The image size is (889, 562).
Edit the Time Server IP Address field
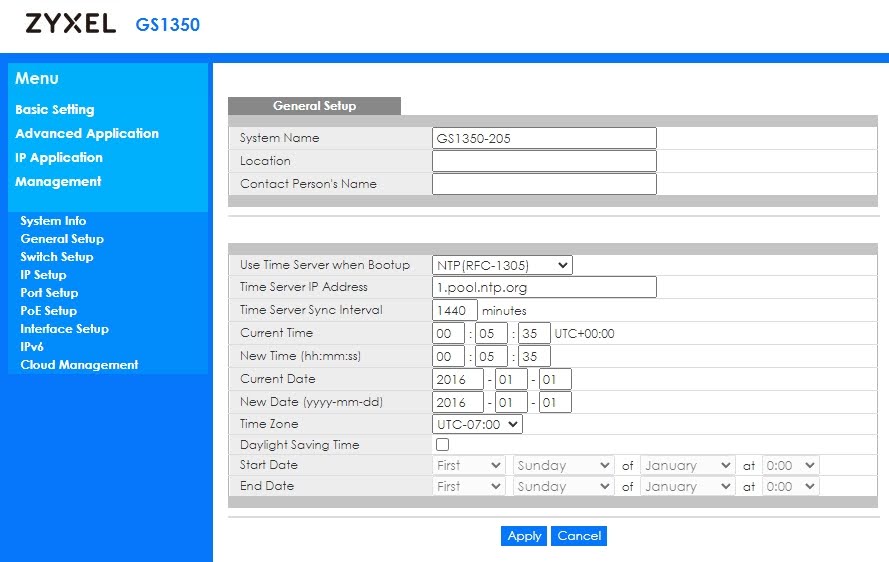pos(544,287)
